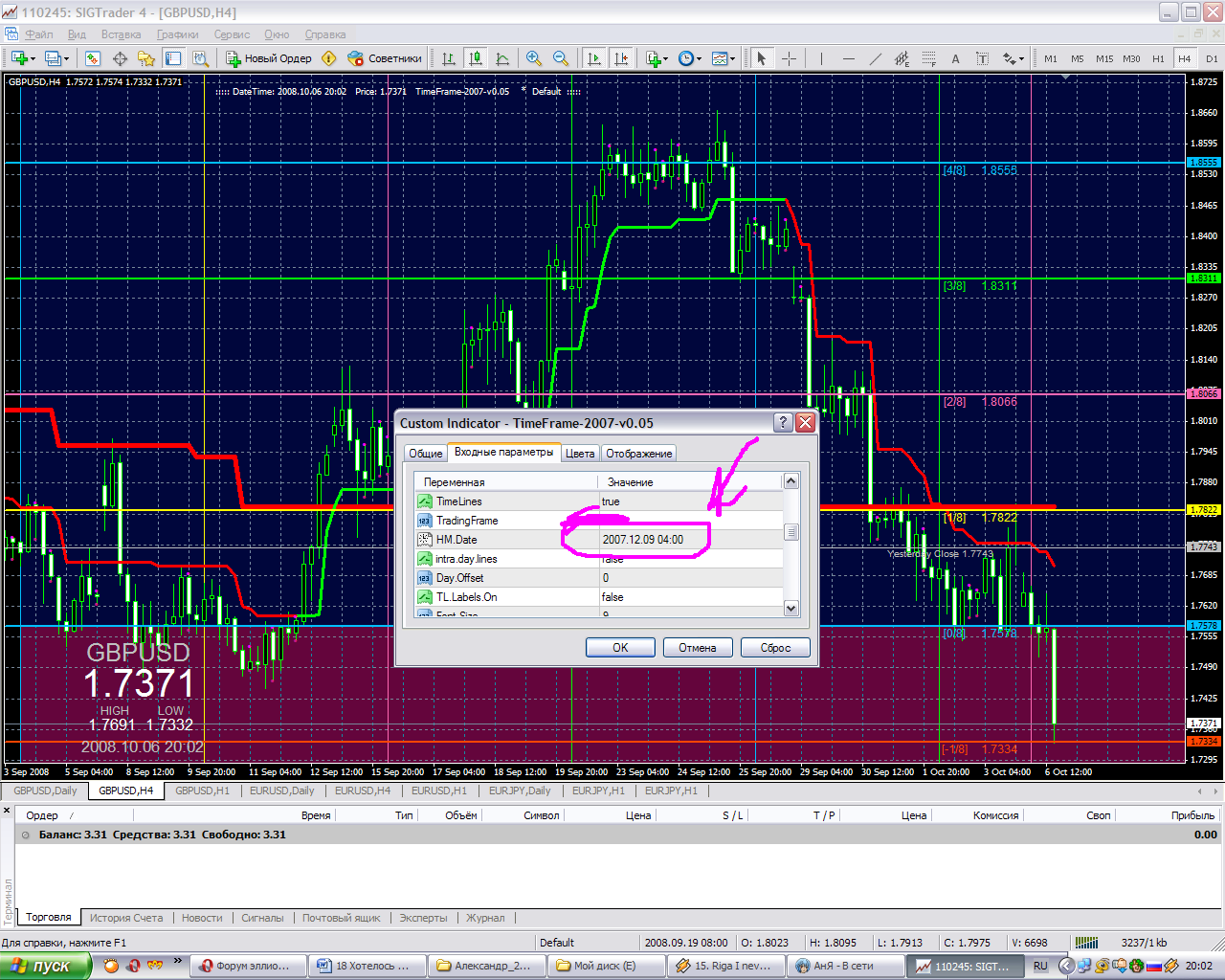Switch timeframe to M1
Viewport: 1225px width, 980px height.
click(x=1051, y=58)
